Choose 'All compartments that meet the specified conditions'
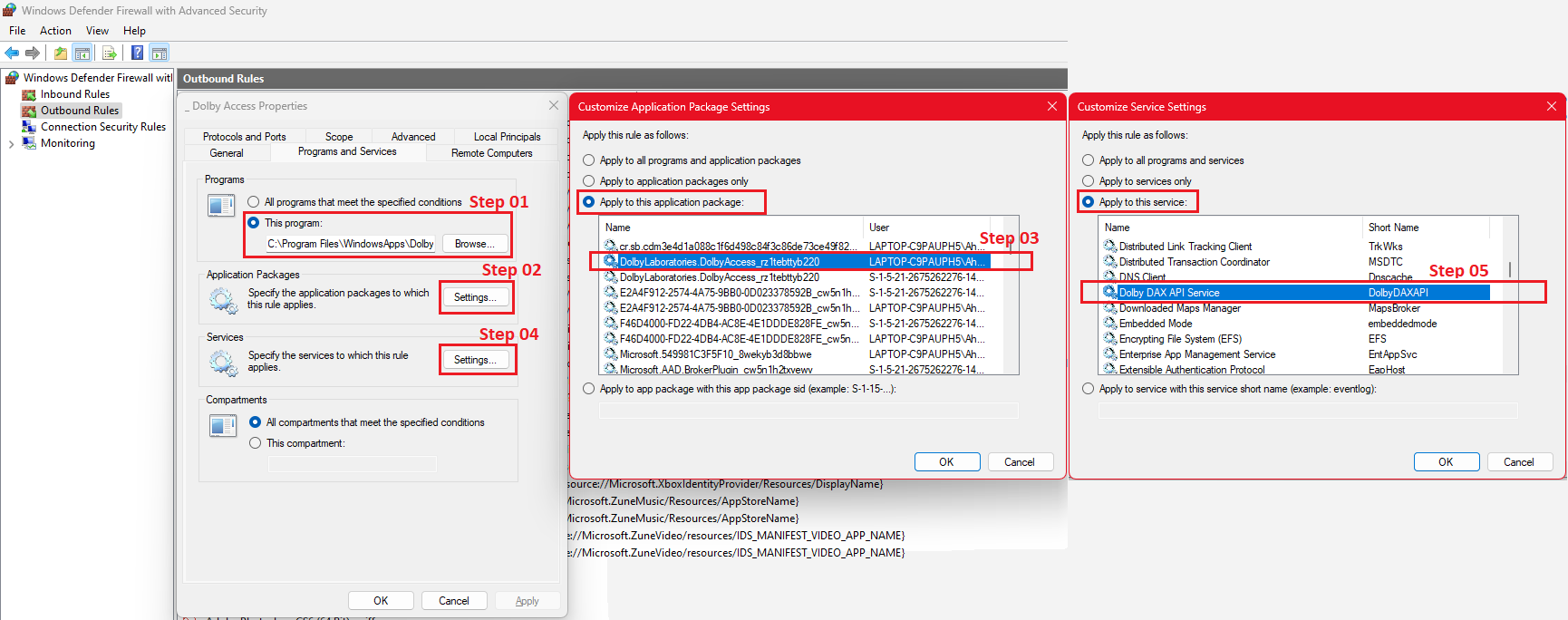Viewport: 1568px width, 620px height. click(x=256, y=422)
